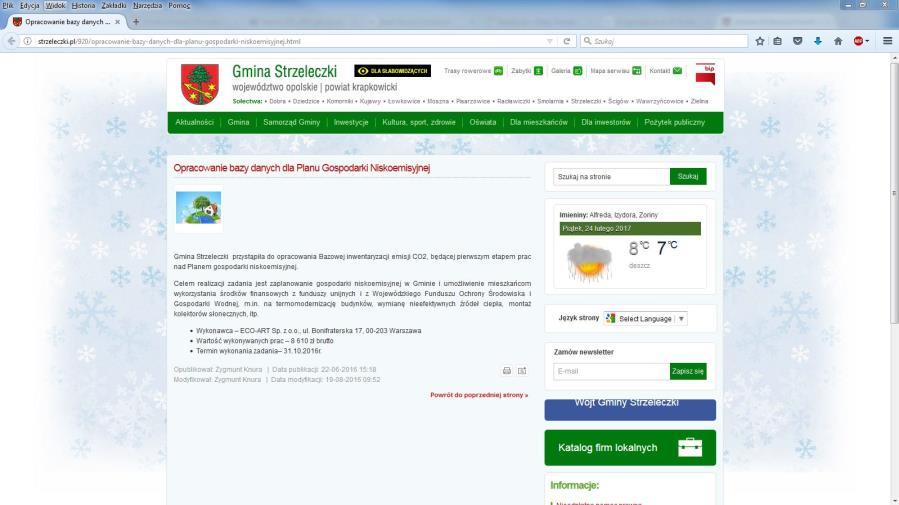This screenshot has height=505, width=899.
Task: Click Powrót do poprzedniej strony link
Action: (x=479, y=395)
